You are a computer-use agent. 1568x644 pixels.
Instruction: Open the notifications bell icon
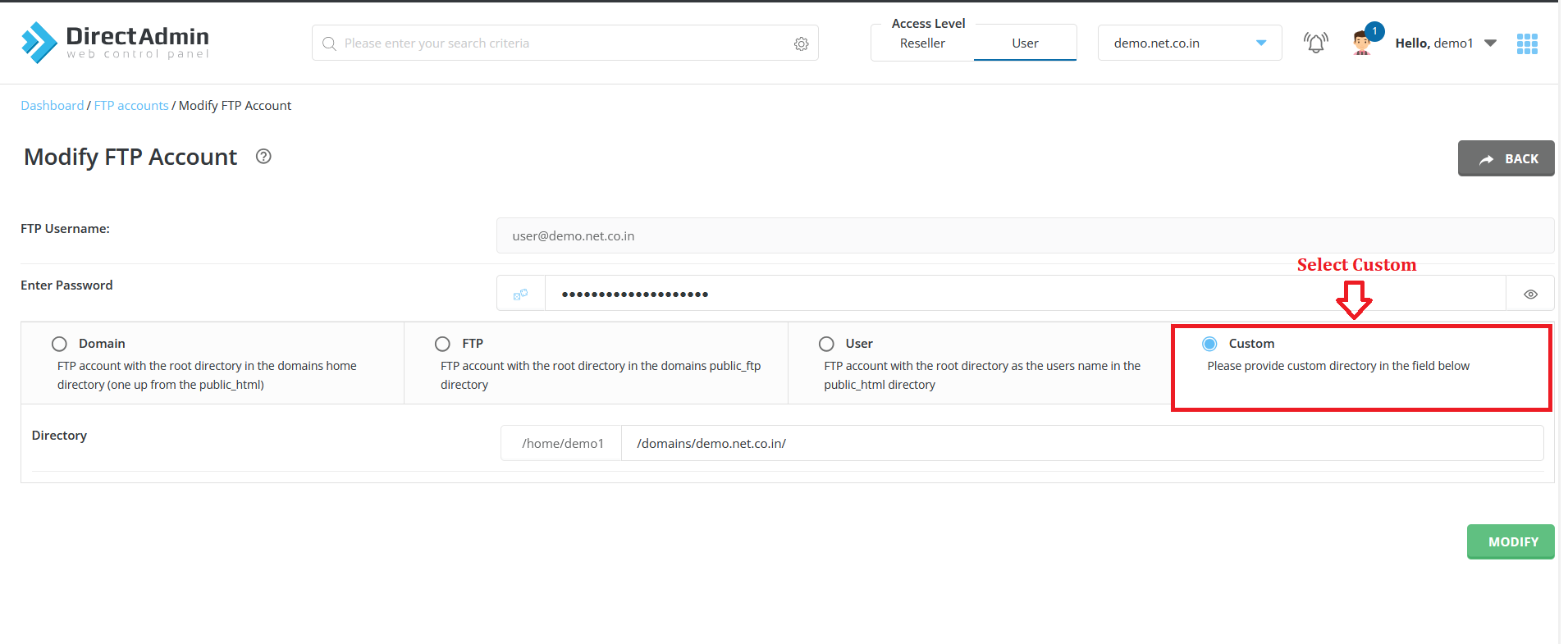pyautogui.click(x=1315, y=43)
